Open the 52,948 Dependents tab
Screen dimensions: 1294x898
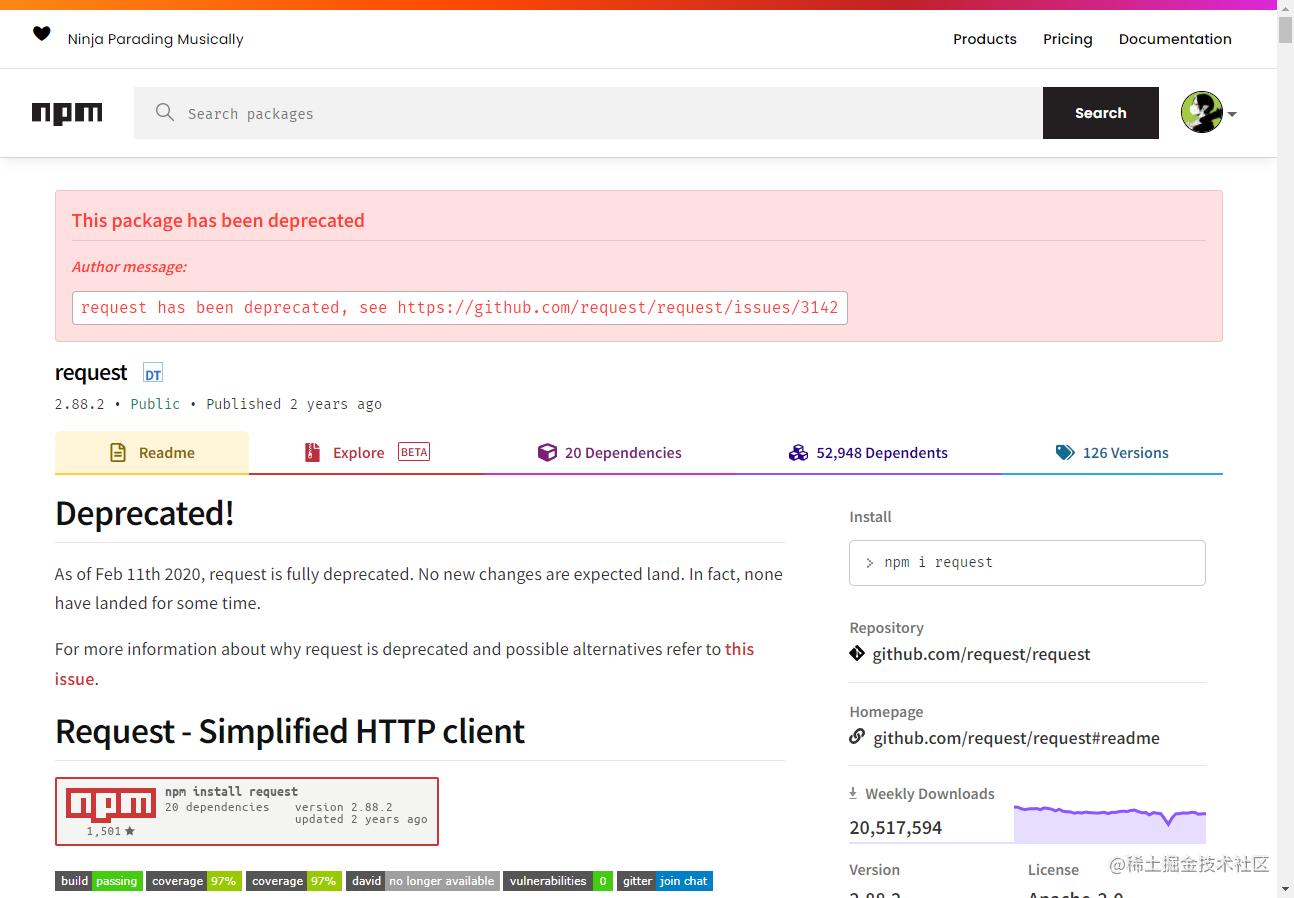(x=868, y=453)
